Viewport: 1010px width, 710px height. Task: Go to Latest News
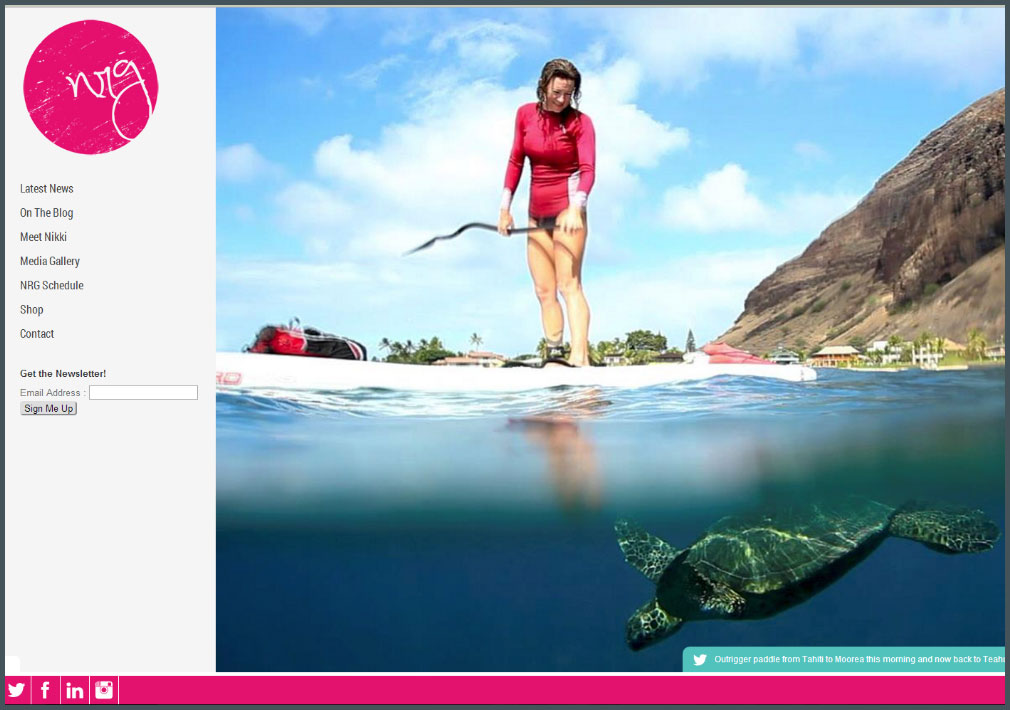click(x=46, y=189)
